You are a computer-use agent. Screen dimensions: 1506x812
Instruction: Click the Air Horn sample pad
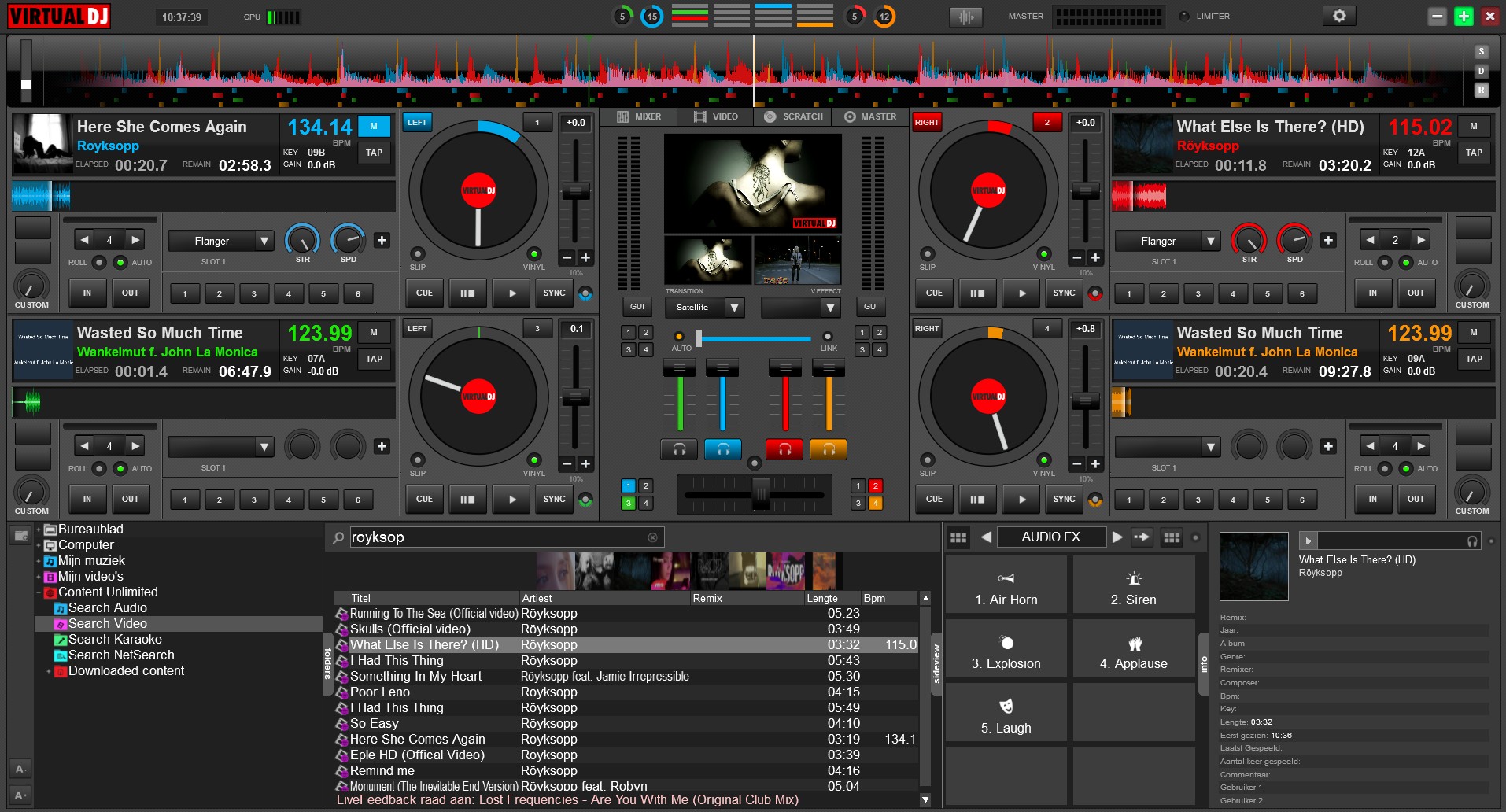coord(1006,585)
